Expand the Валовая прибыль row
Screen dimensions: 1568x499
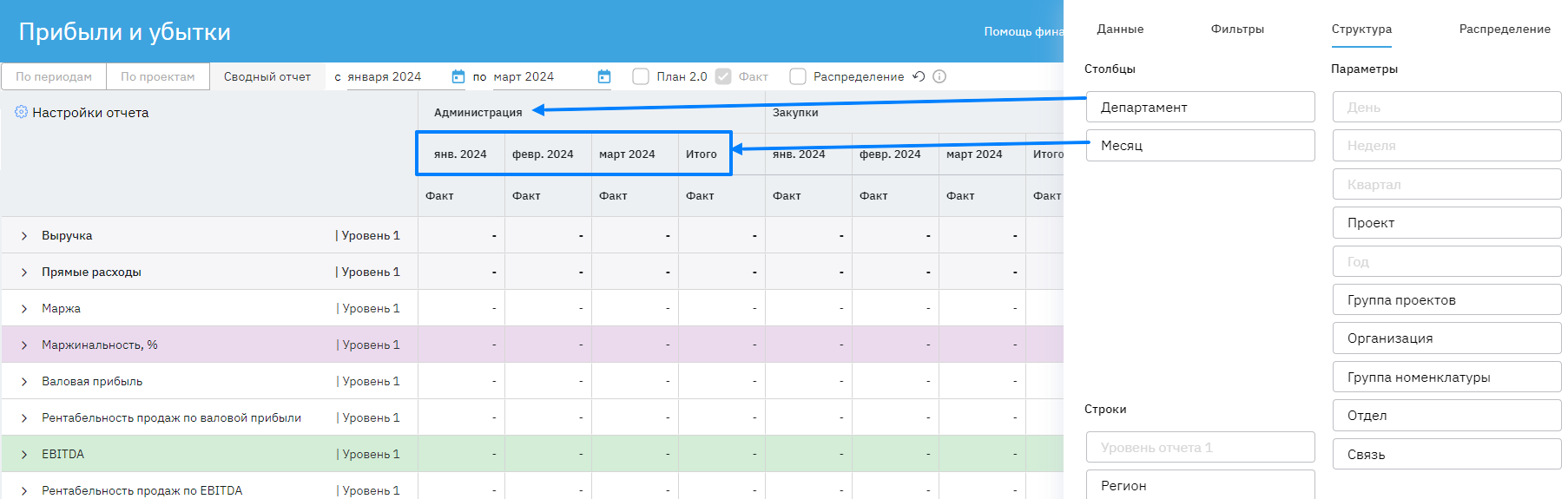24,382
